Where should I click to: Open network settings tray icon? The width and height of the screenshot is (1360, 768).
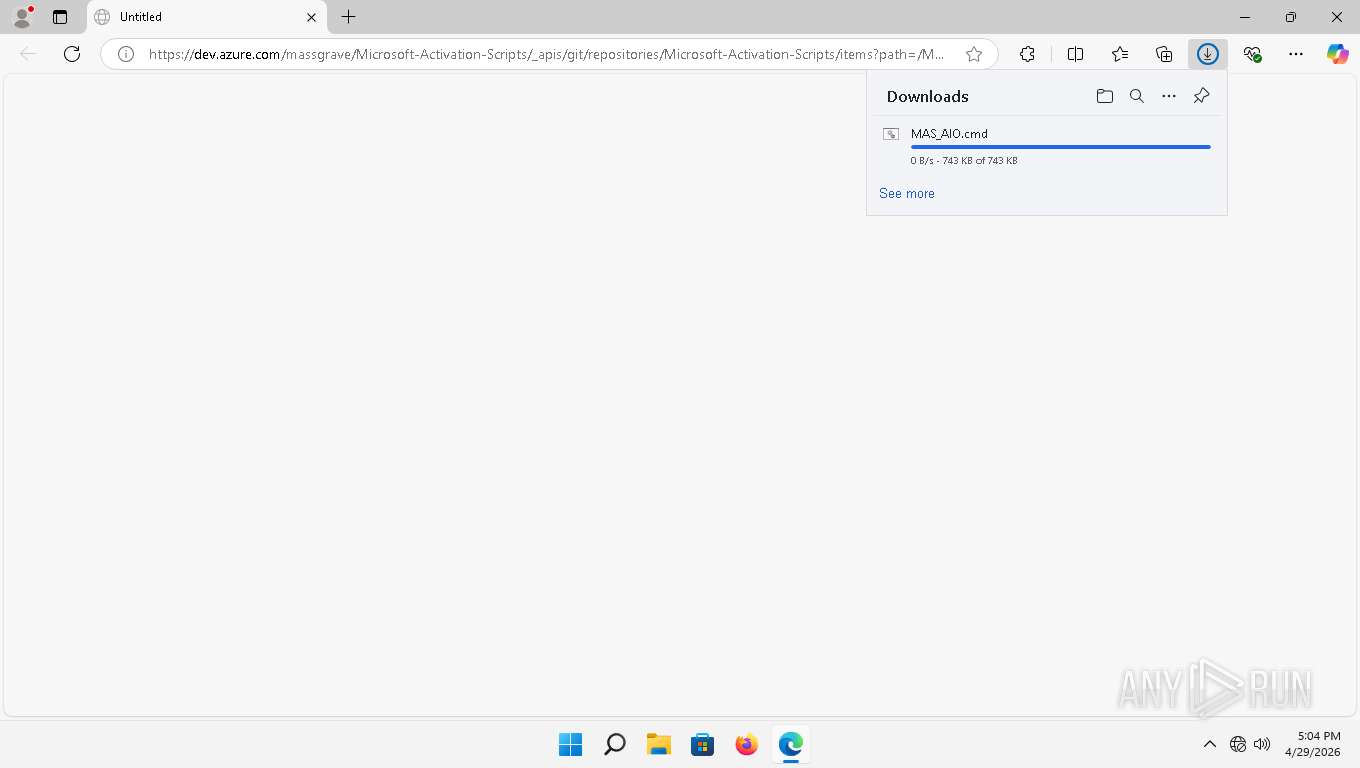[1238, 744]
